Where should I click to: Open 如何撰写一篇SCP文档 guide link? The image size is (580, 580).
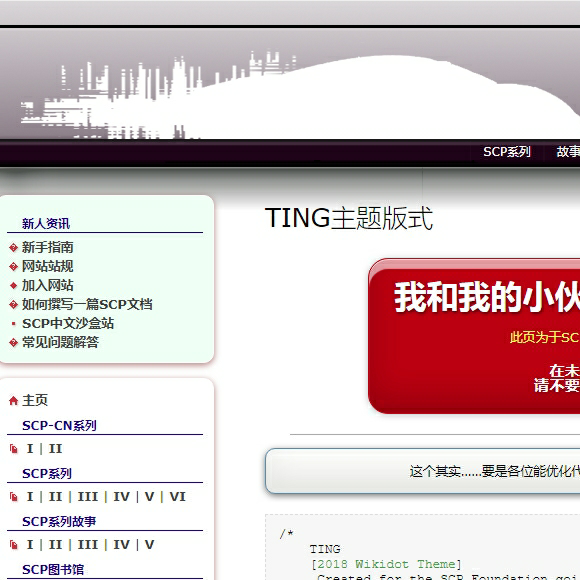click(x=87, y=304)
